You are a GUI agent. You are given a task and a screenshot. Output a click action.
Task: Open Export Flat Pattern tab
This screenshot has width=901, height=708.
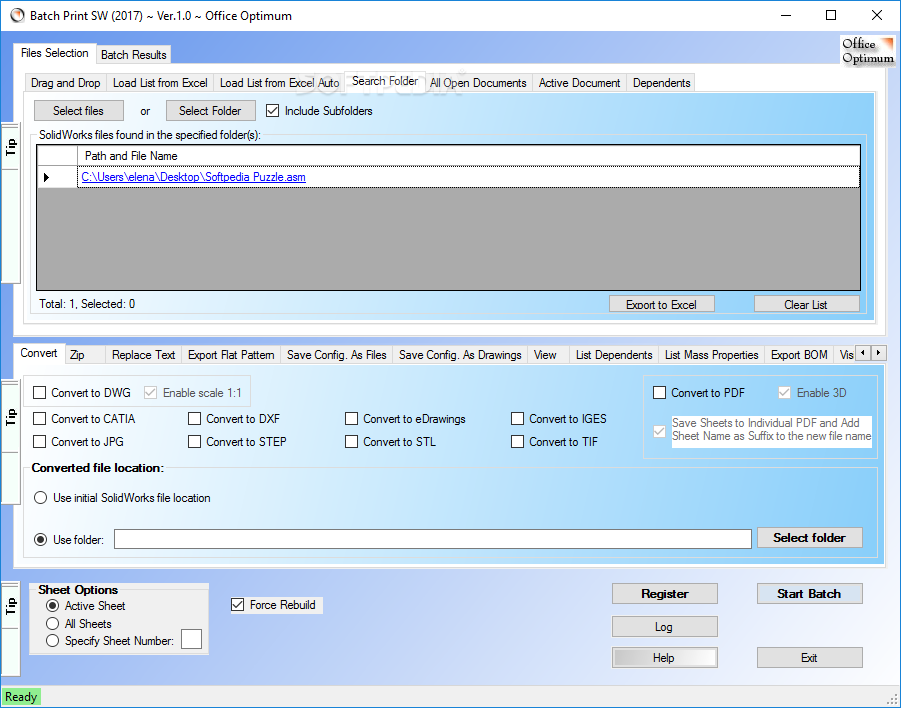click(231, 355)
